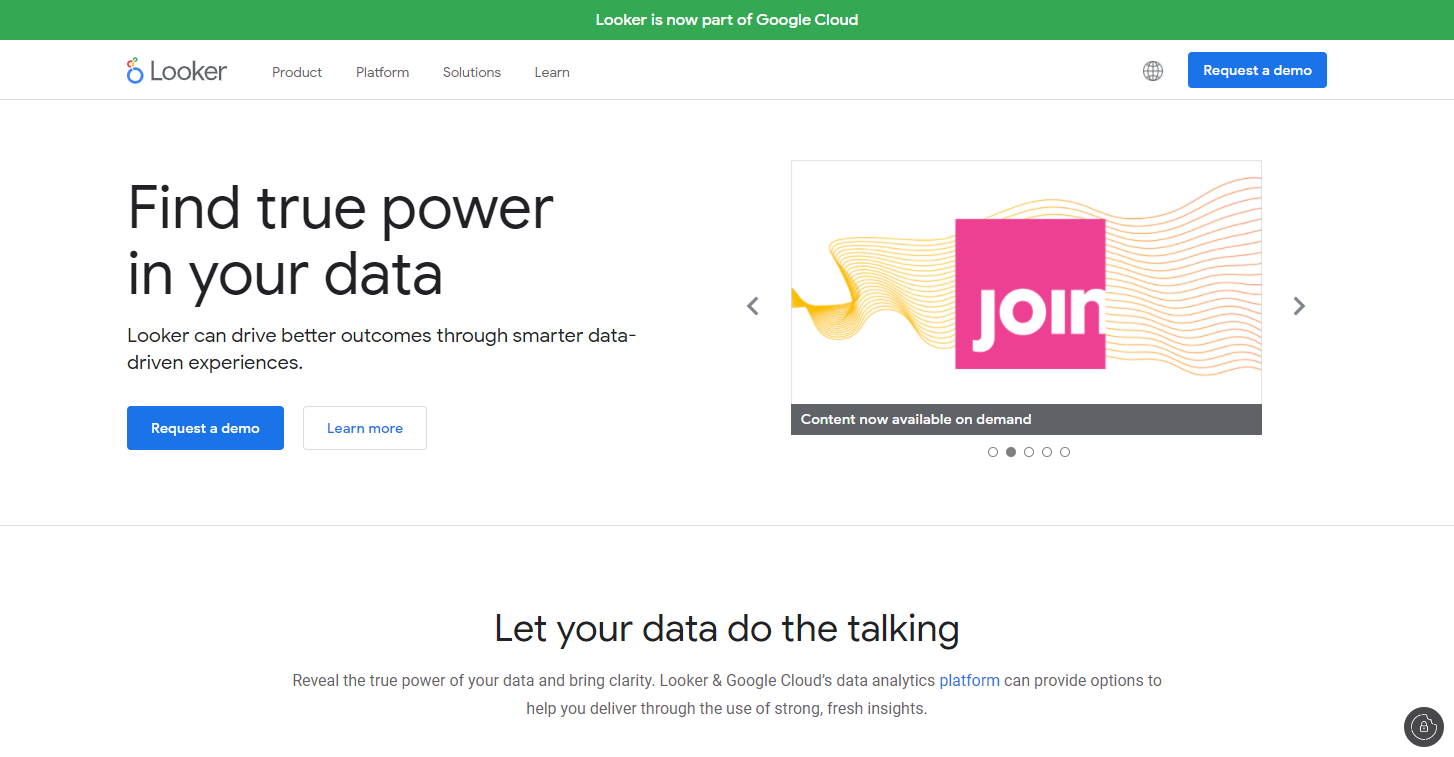This screenshot has height=757, width=1454.
Task: Select the fourth carousel dot indicator
Action: coord(1047,452)
